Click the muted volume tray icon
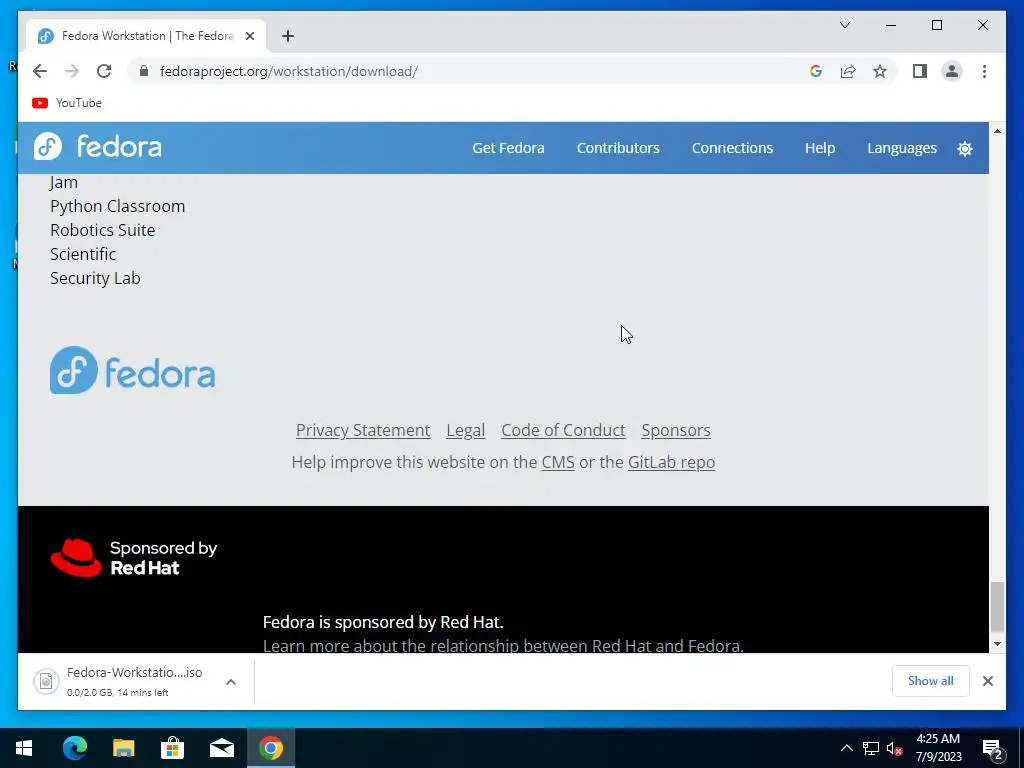The image size is (1024, 768). (895, 748)
